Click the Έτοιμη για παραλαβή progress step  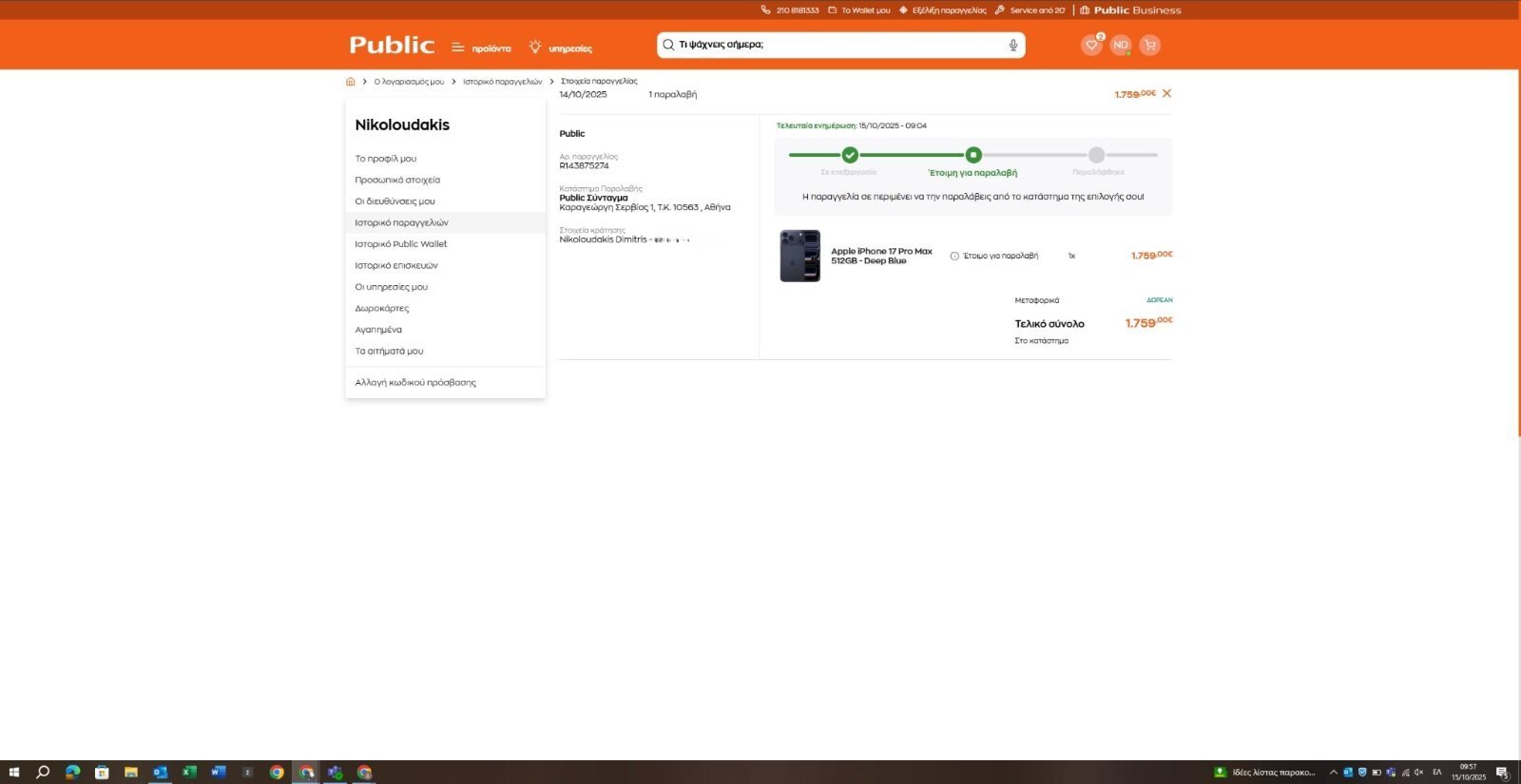pyautogui.click(x=973, y=155)
